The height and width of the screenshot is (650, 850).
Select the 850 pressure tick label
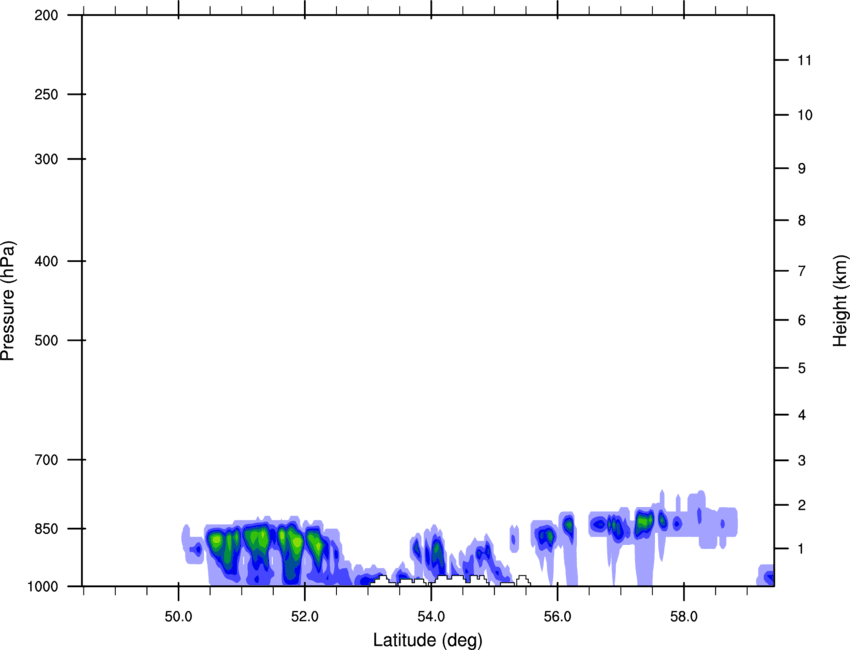tap(46, 529)
